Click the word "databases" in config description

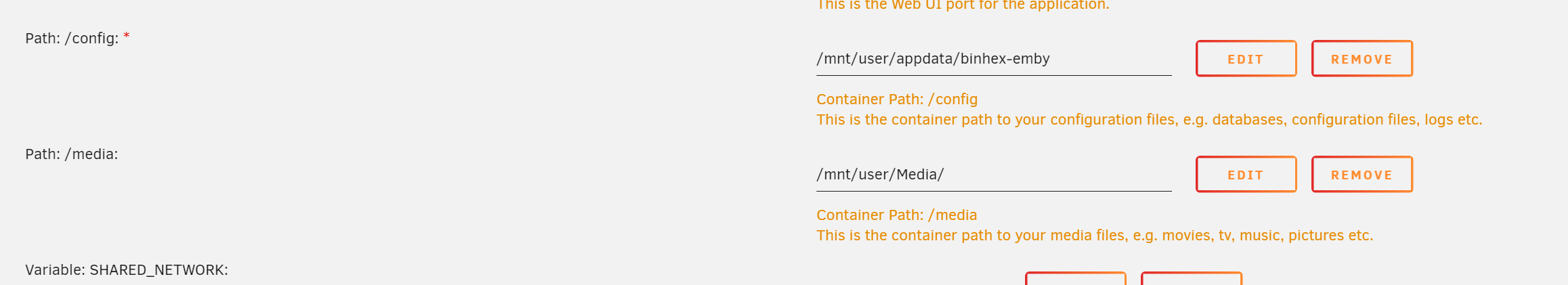[x=1247, y=120]
